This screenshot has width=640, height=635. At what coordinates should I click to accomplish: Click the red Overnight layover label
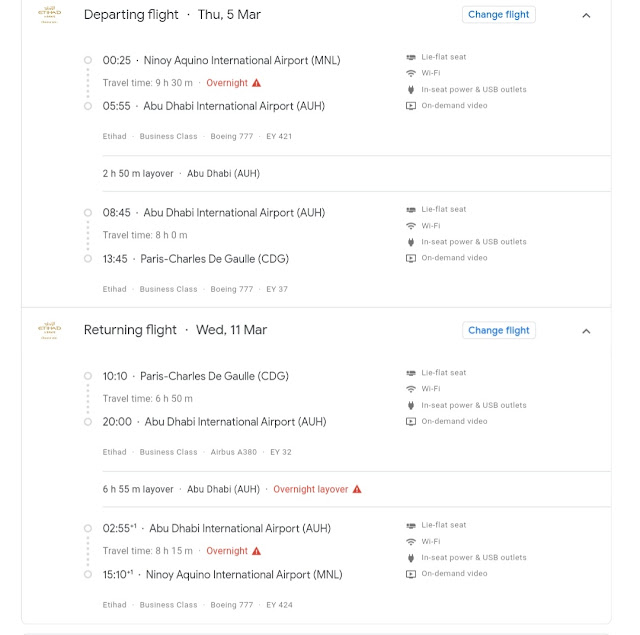(310, 490)
